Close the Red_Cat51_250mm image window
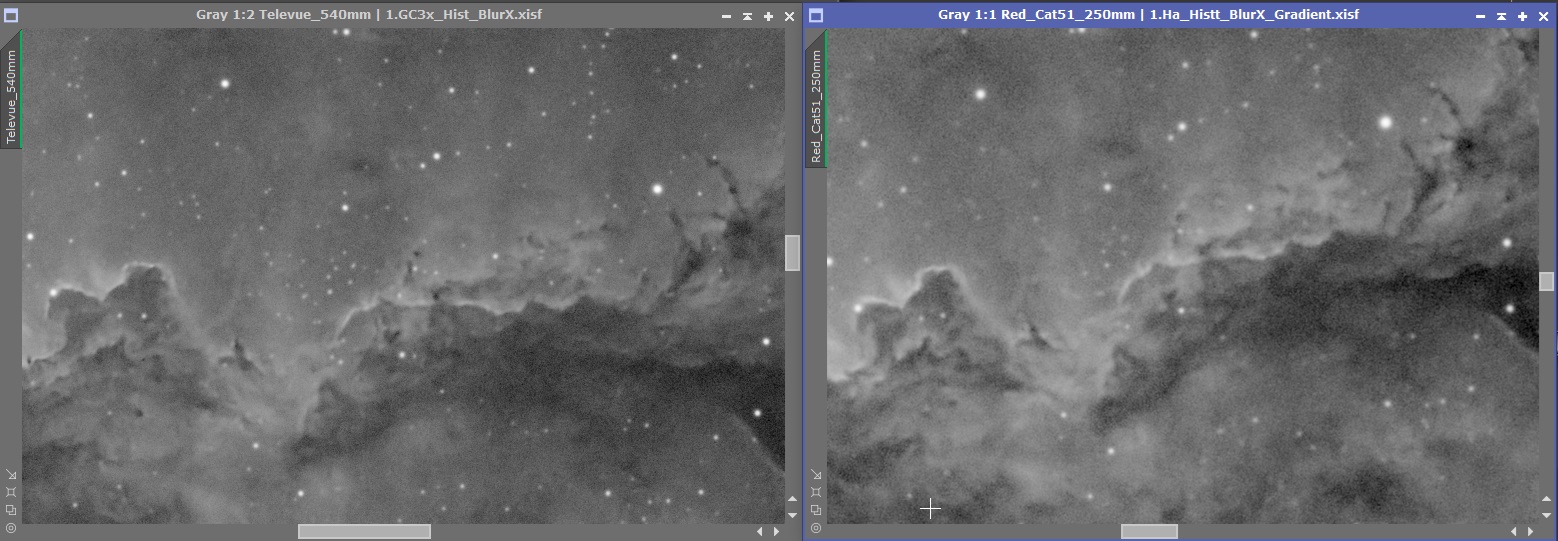The width and height of the screenshot is (1558, 541). (x=1543, y=17)
